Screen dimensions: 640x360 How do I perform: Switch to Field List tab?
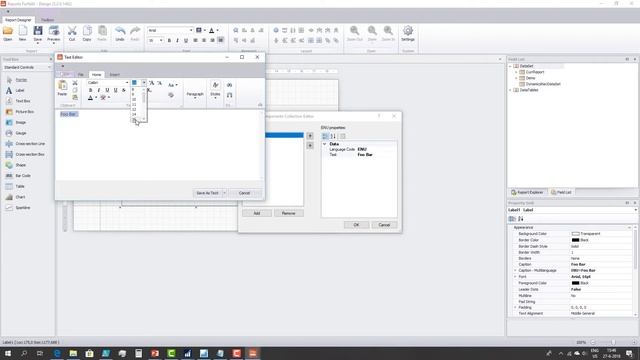(x=561, y=192)
